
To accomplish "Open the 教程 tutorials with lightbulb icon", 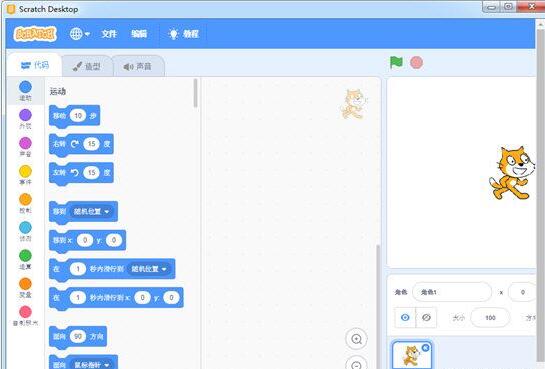I will [x=183, y=34].
